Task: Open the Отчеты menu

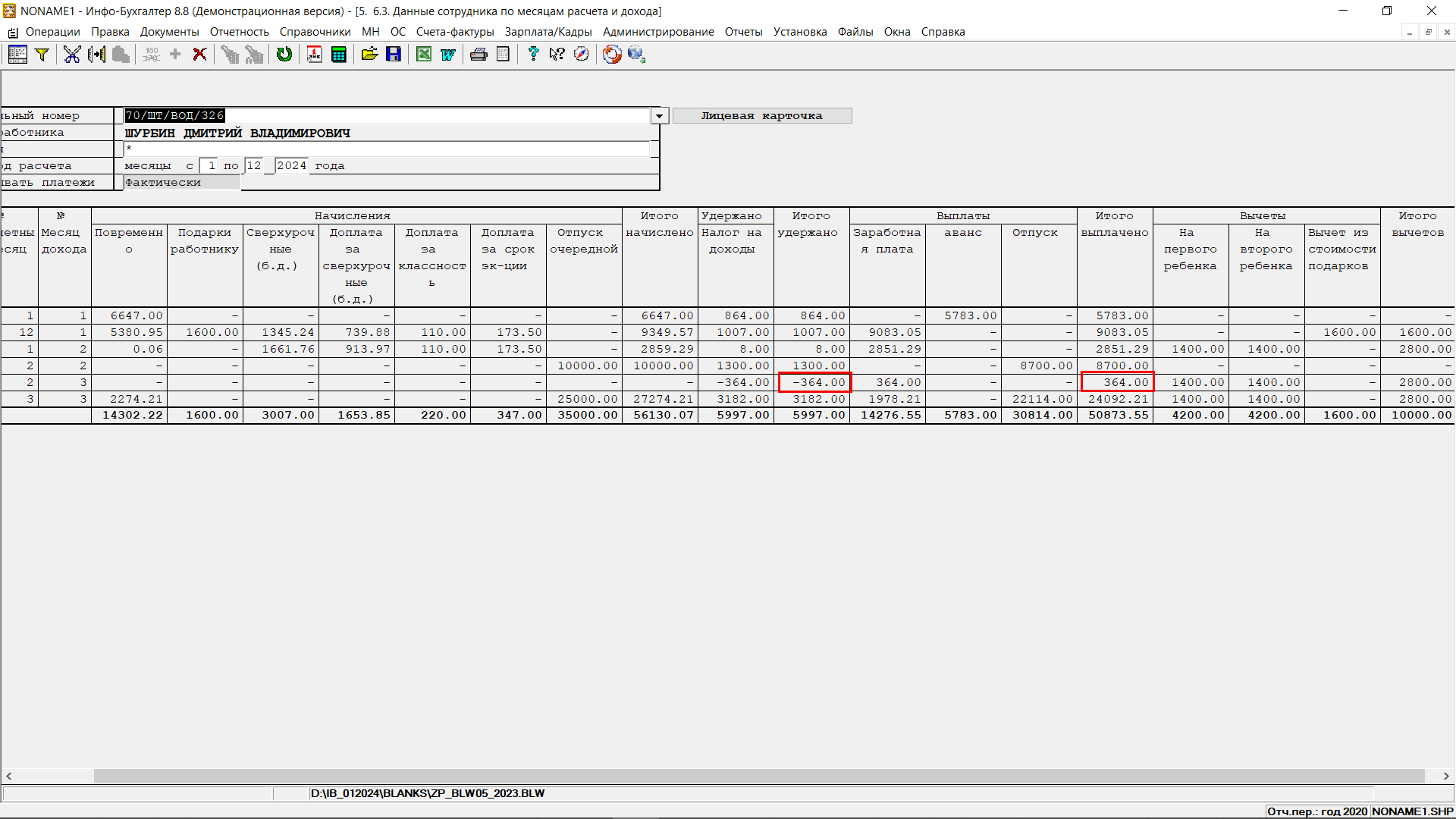Action: [743, 32]
